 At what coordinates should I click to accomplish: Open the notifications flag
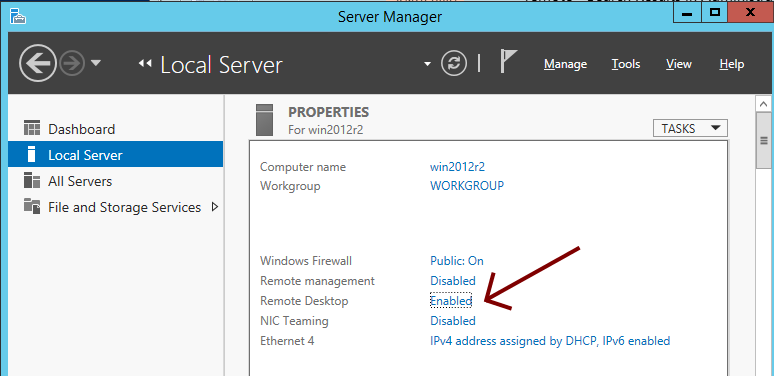[x=508, y=61]
